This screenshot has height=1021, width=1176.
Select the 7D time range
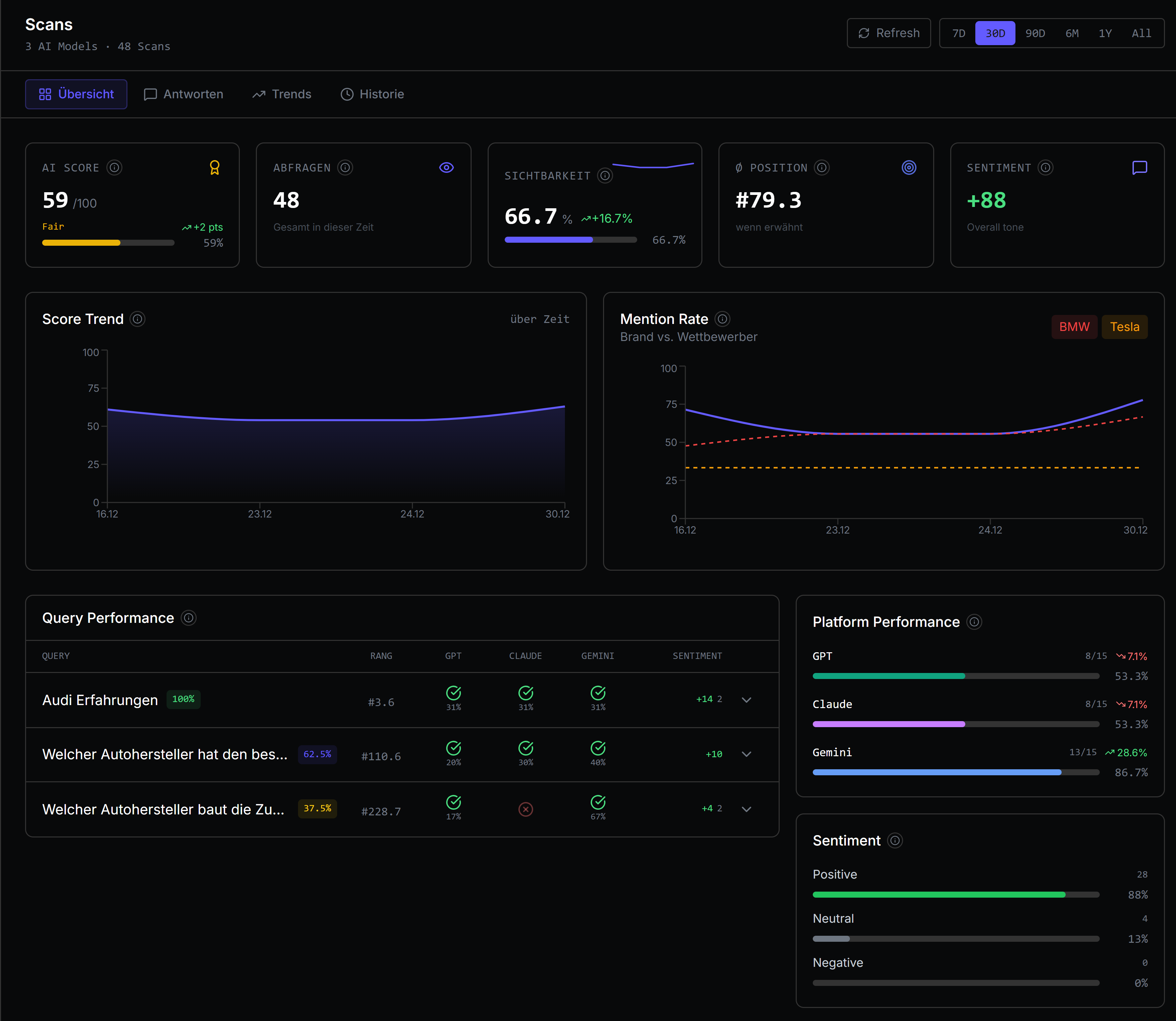[x=959, y=34]
